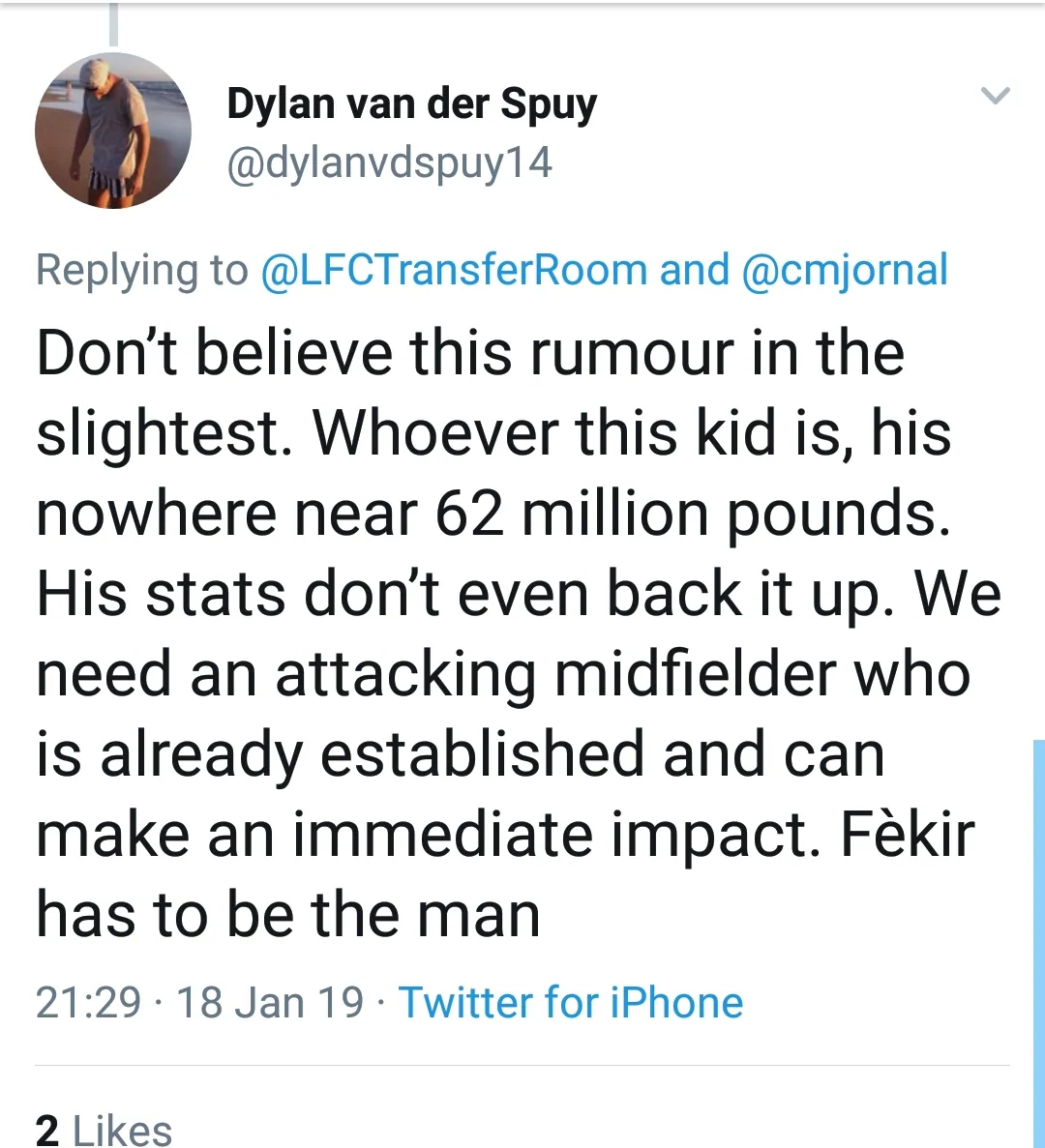
Task: Click the word "Fèkir" in the tweet
Action: pos(907,834)
